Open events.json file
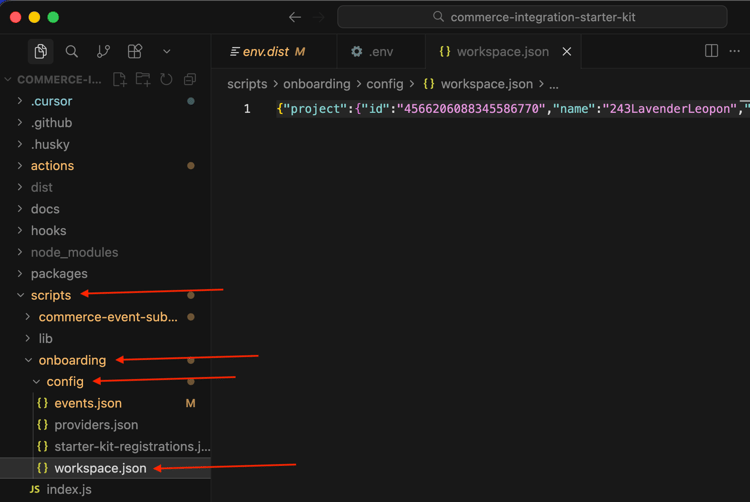Image resolution: width=750 pixels, height=502 pixels. point(105,403)
